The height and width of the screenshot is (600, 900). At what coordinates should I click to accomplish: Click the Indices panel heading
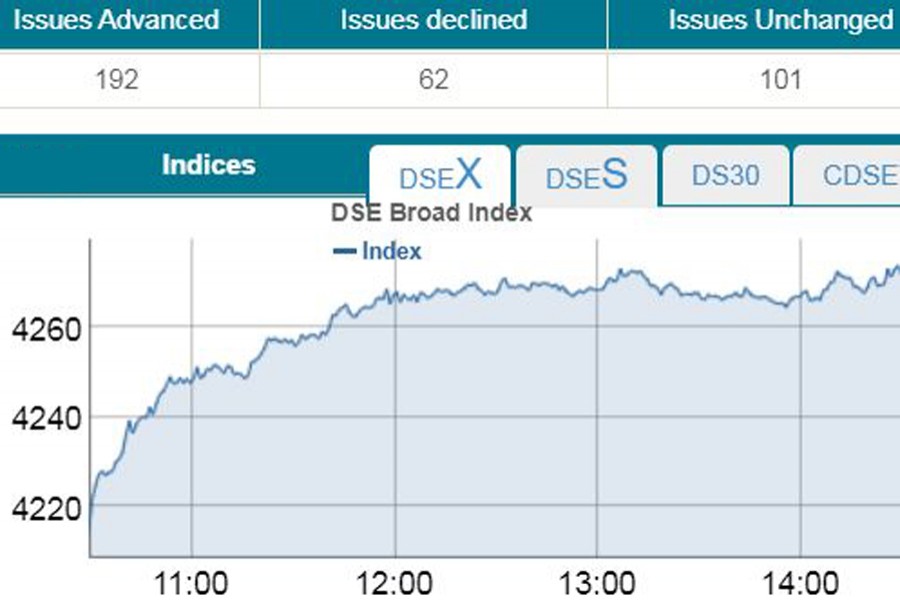tap(208, 165)
